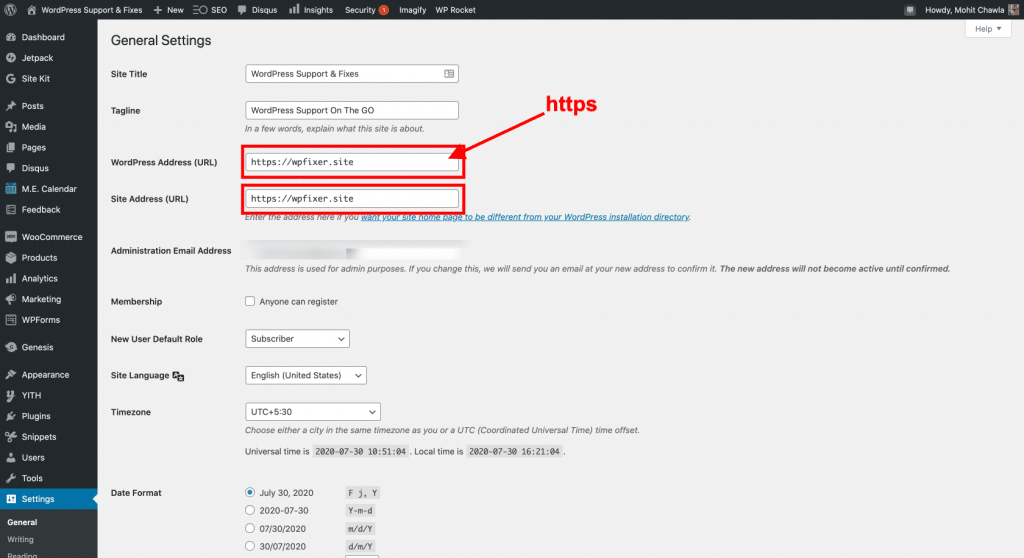Open the Insights chart icon
1024x558 pixels.
tap(295, 9)
